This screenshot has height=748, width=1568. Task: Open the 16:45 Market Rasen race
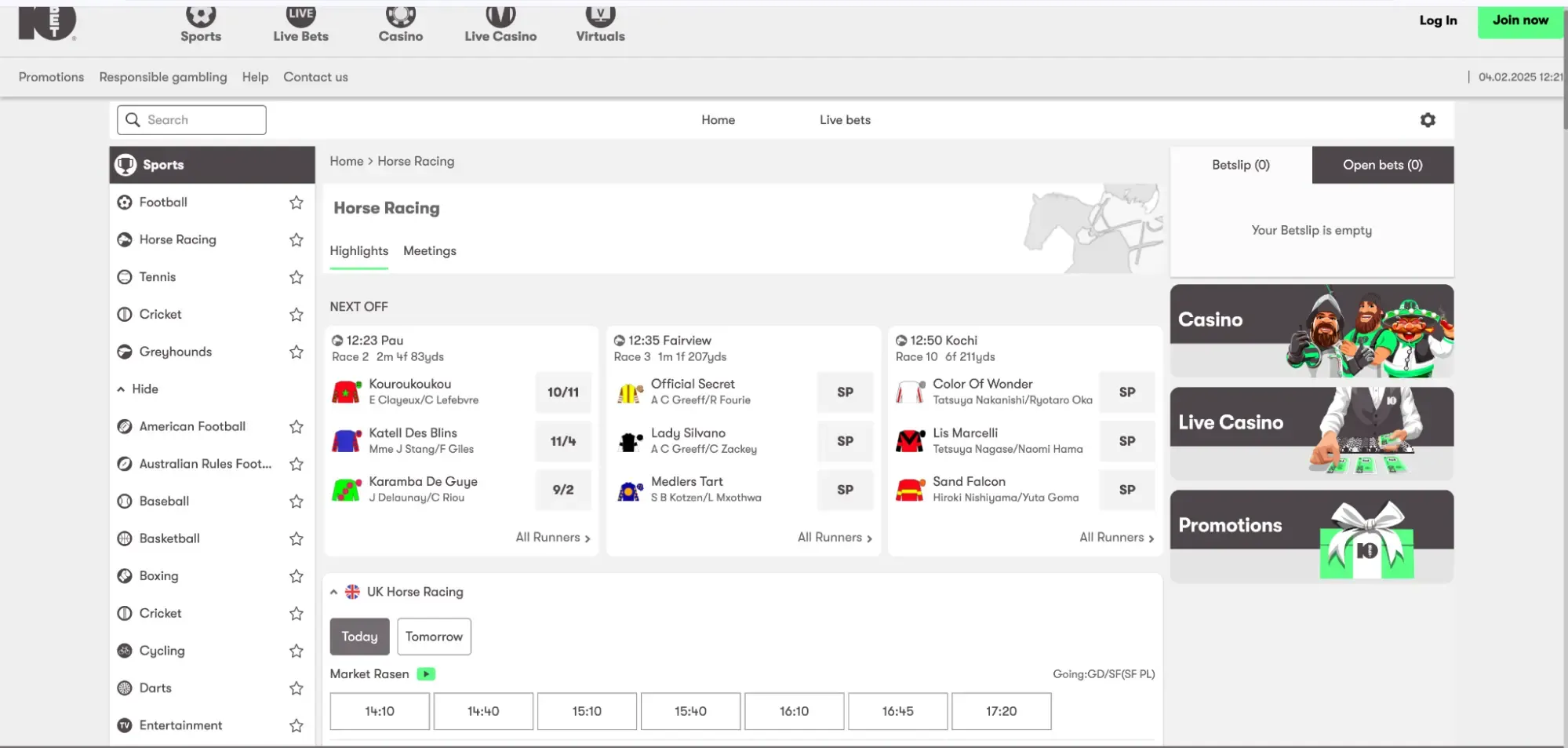click(897, 711)
